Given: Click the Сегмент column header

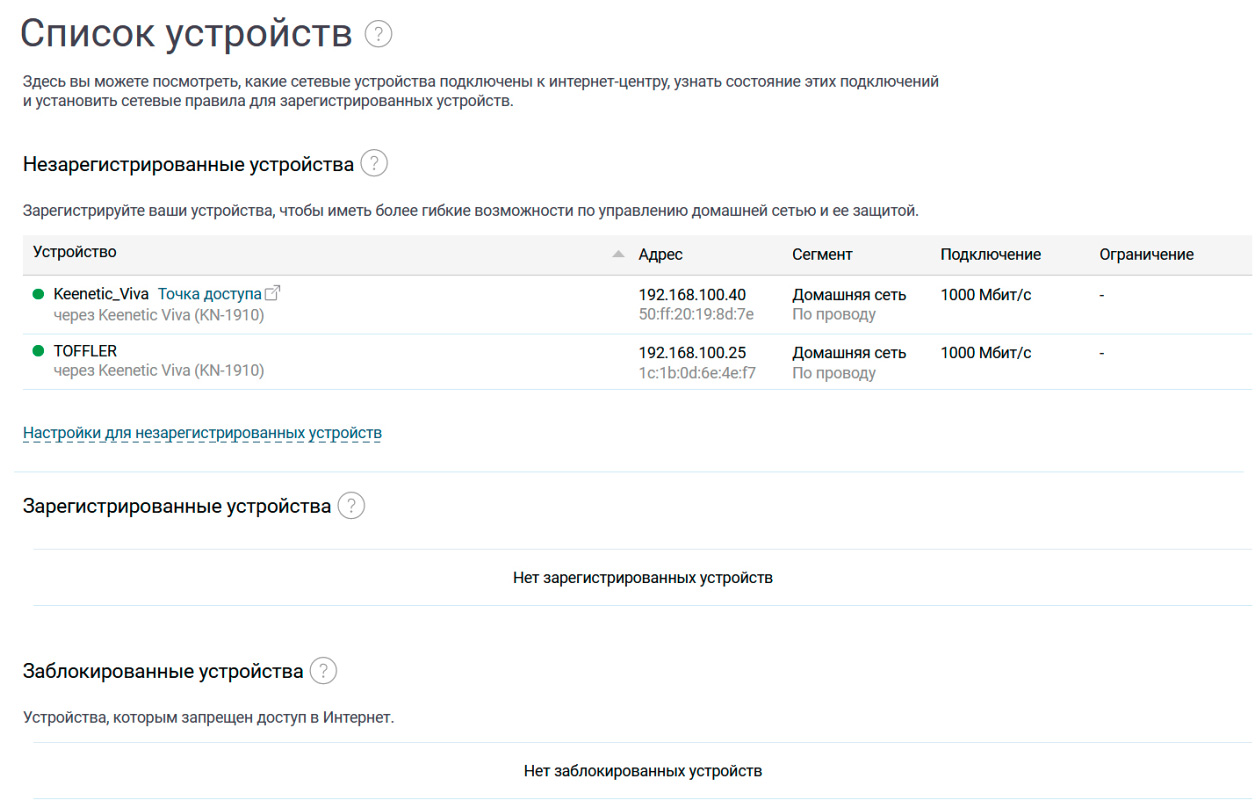Looking at the screenshot, I should [822, 255].
